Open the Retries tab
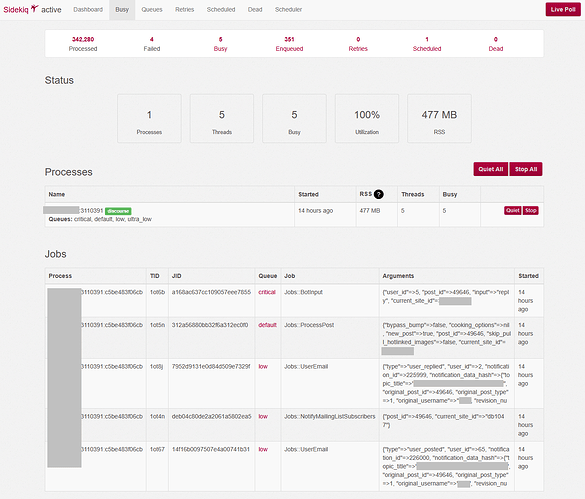The image size is (585, 499). click(x=185, y=10)
